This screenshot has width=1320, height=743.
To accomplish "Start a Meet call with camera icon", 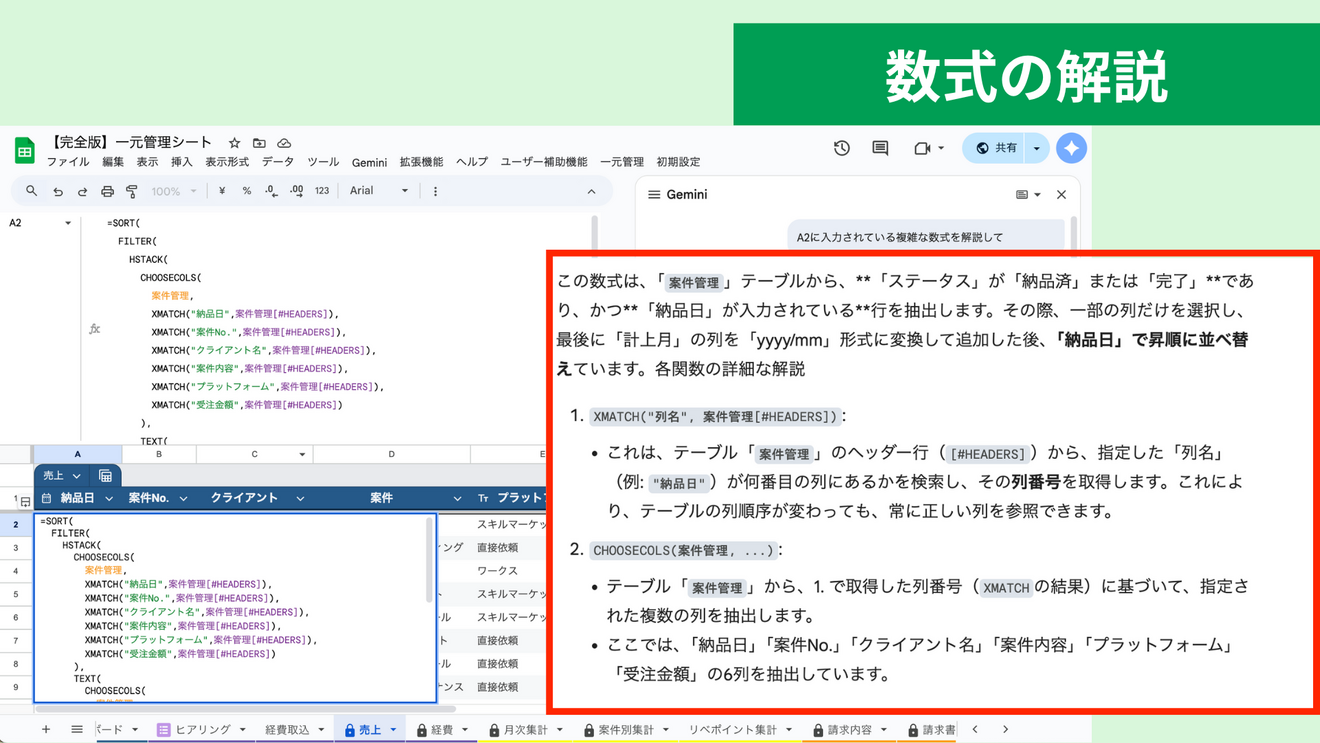I will click(x=922, y=148).
